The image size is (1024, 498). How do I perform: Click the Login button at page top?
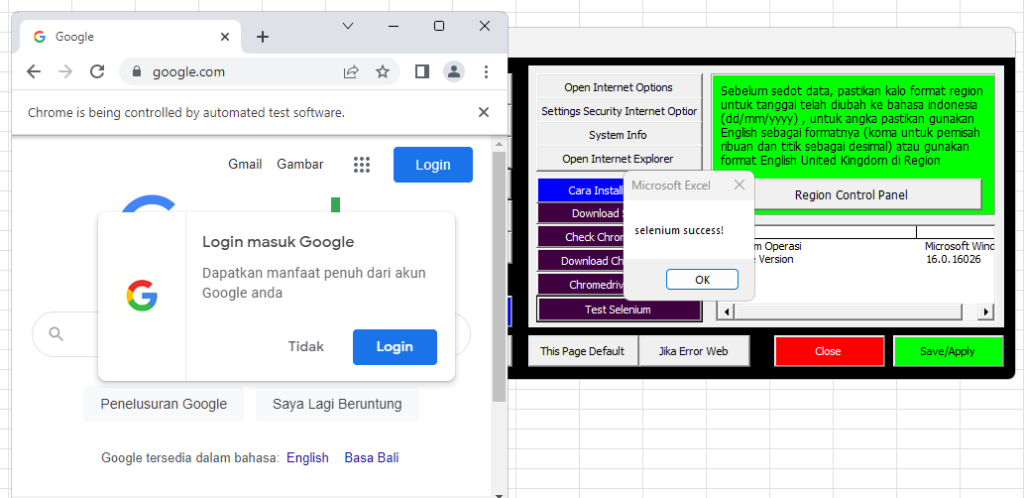tap(433, 164)
